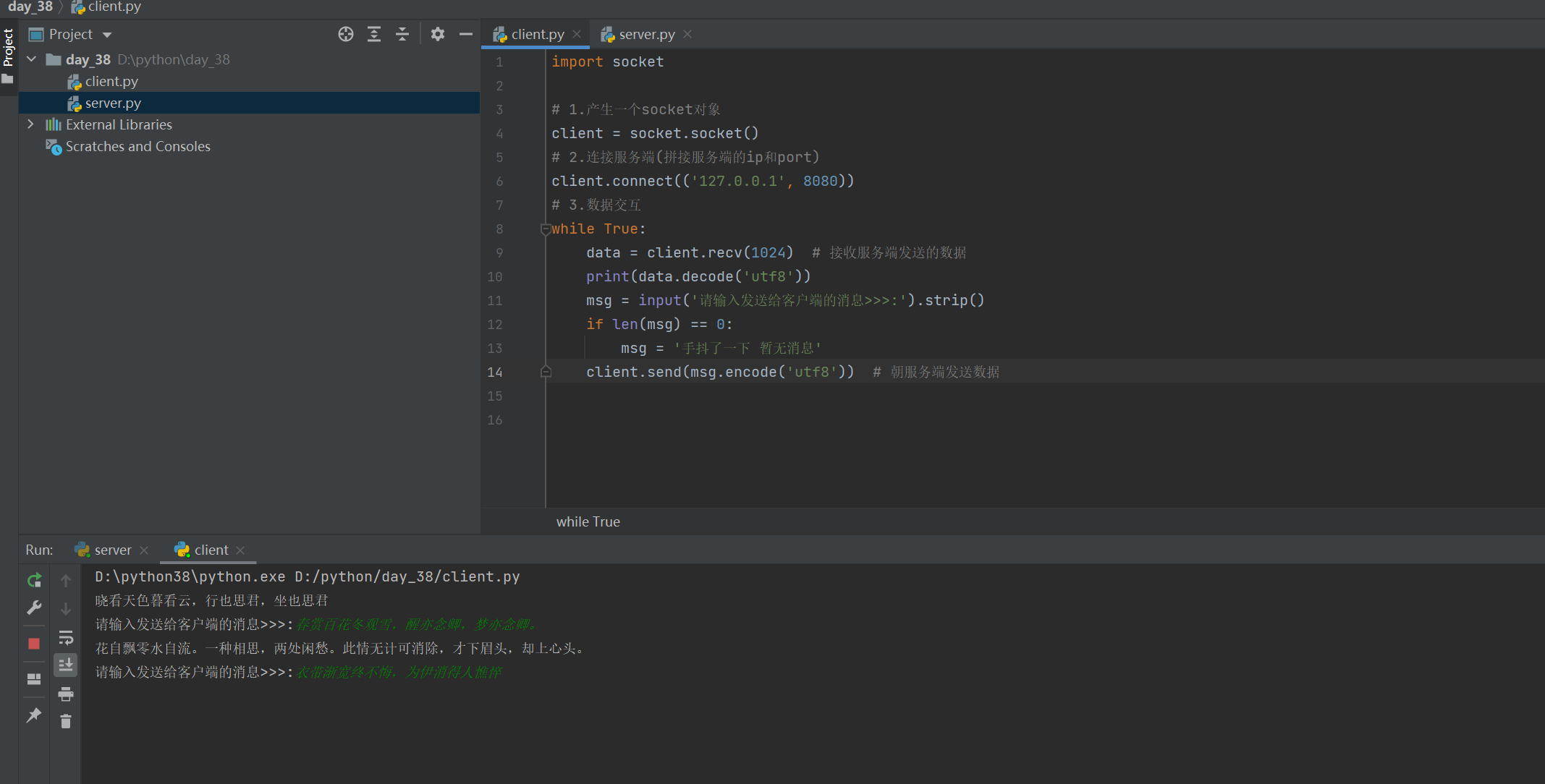This screenshot has height=784, width=1545.
Task: Click locate/select opened file icon
Action: [x=346, y=34]
